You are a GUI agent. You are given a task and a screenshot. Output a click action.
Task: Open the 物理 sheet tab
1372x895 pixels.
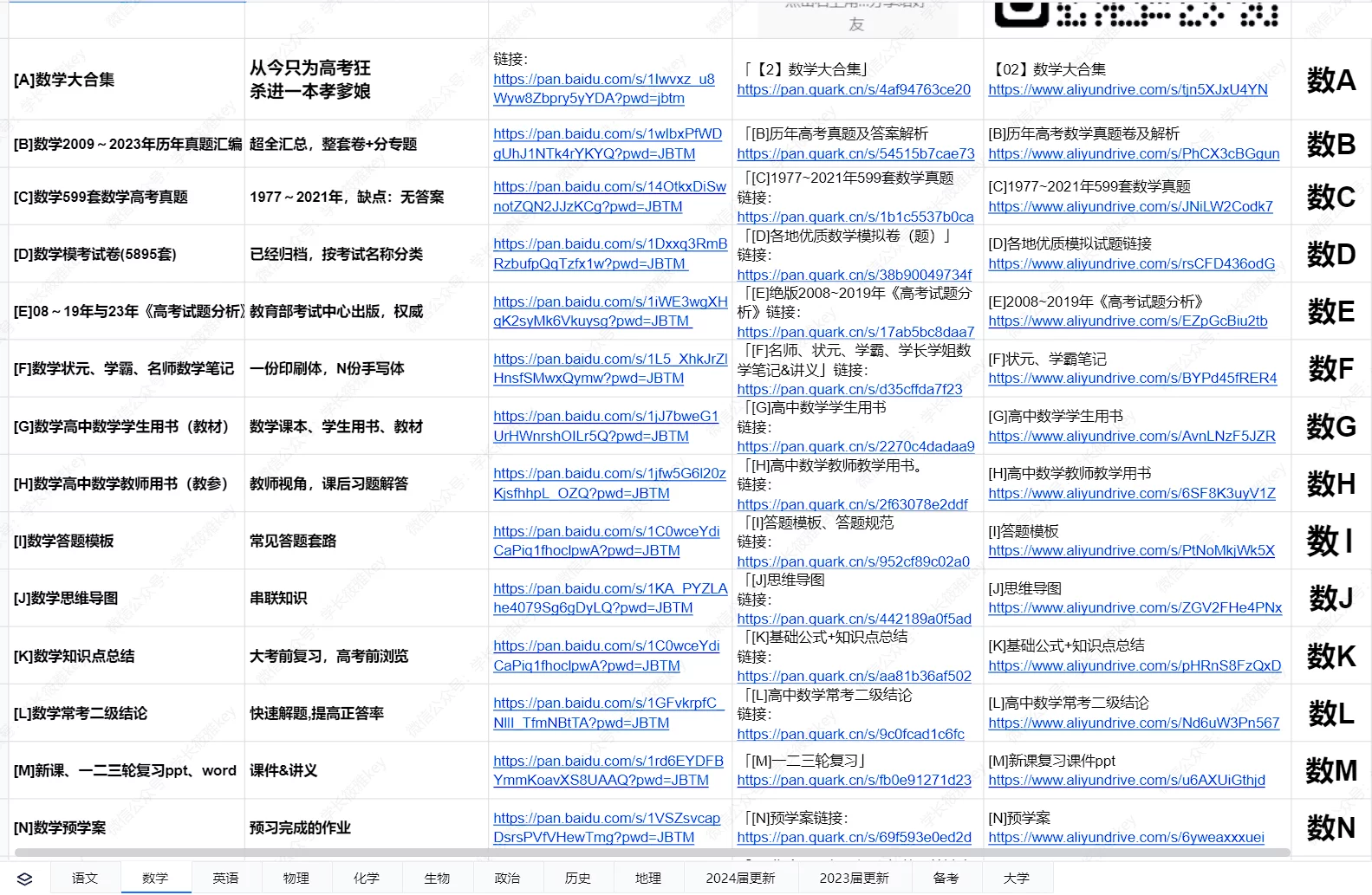(296, 879)
